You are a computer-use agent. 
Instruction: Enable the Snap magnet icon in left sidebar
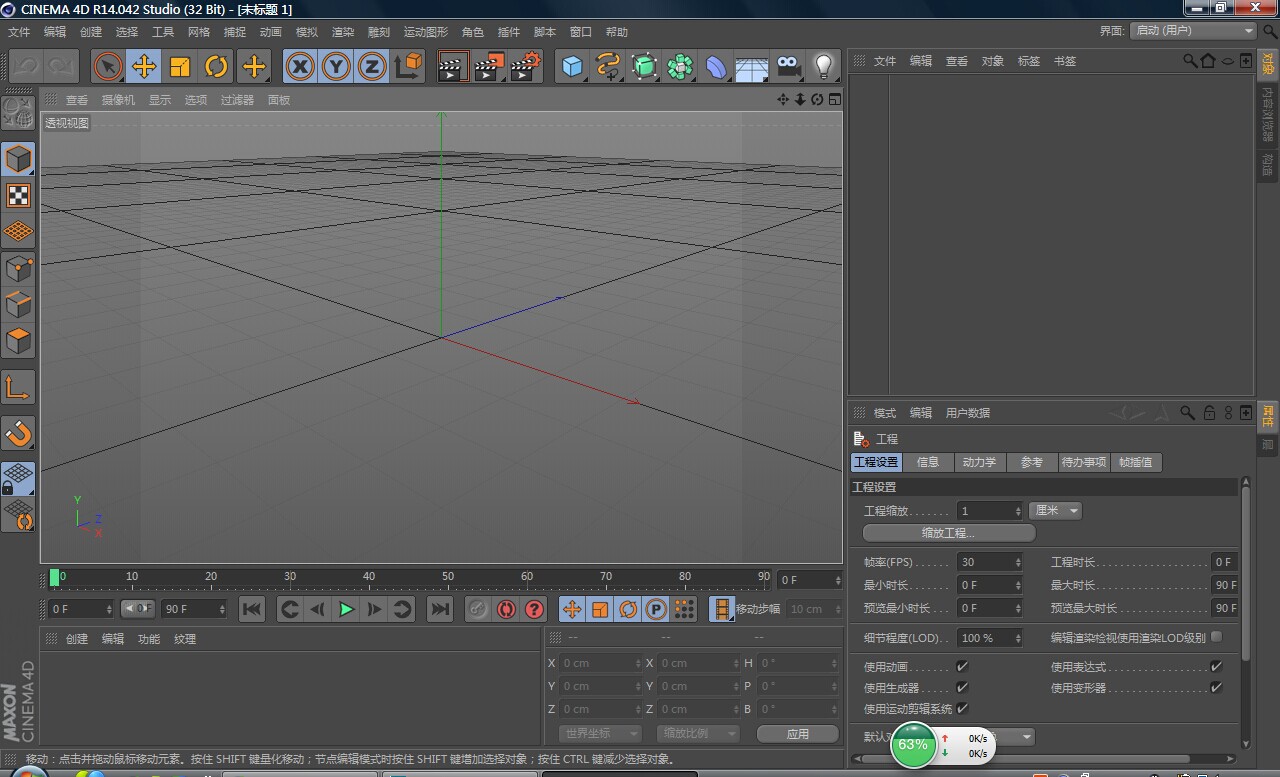click(x=18, y=433)
